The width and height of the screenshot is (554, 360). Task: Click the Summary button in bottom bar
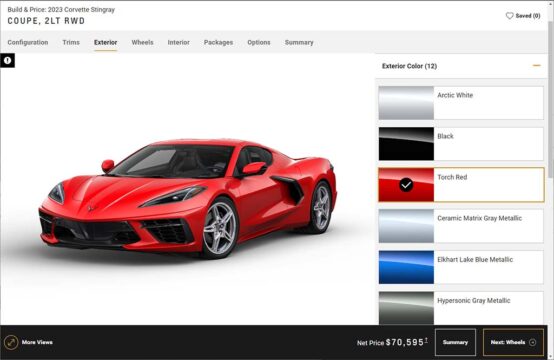pyautogui.click(x=455, y=342)
